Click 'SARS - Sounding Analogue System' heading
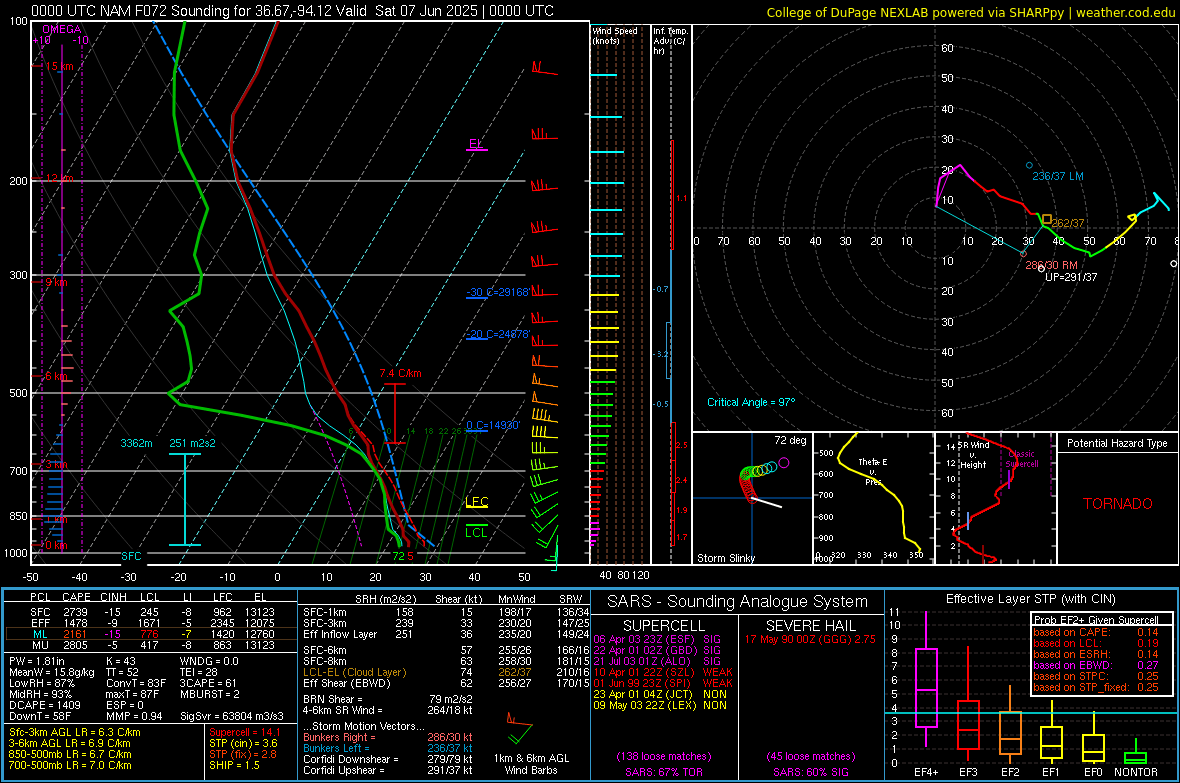Image resolution: width=1180 pixels, height=783 pixels. (738, 602)
